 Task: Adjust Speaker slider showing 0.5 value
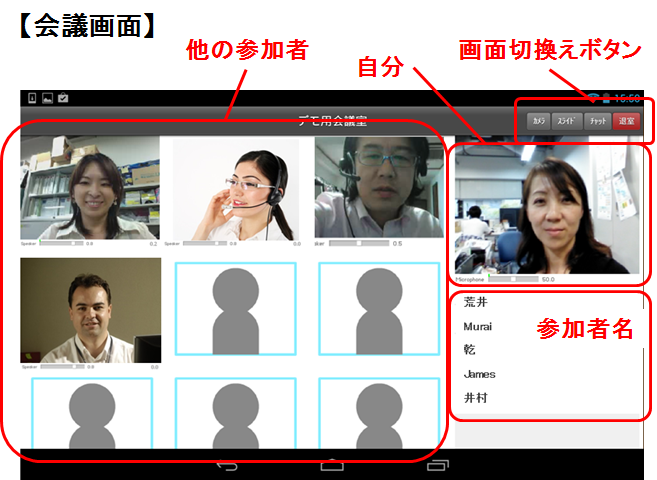point(359,243)
